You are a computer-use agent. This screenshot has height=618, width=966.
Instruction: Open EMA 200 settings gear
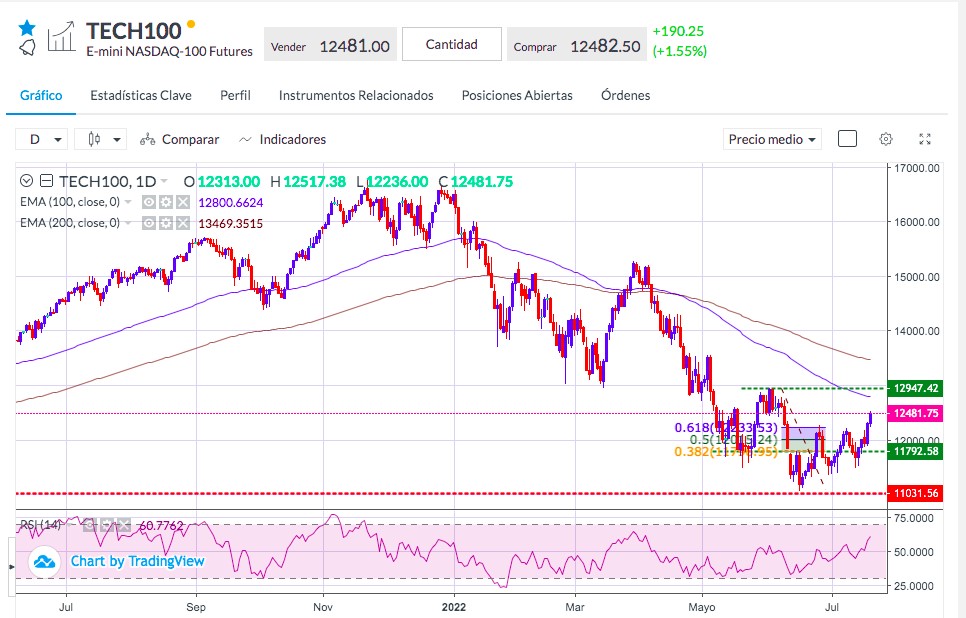[166, 223]
